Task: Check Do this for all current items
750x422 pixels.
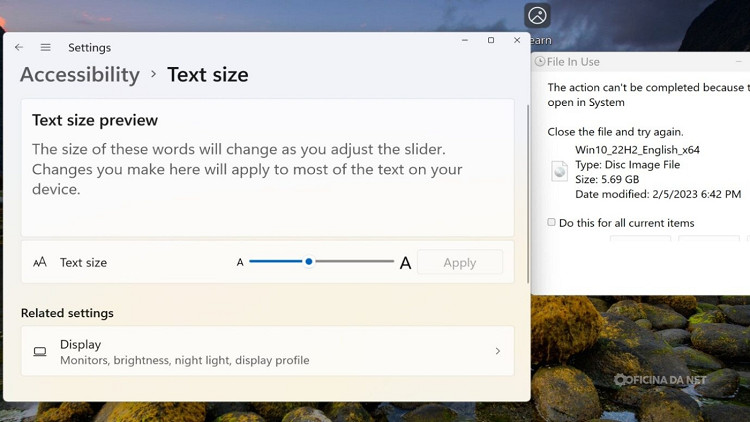Action: tap(551, 222)
